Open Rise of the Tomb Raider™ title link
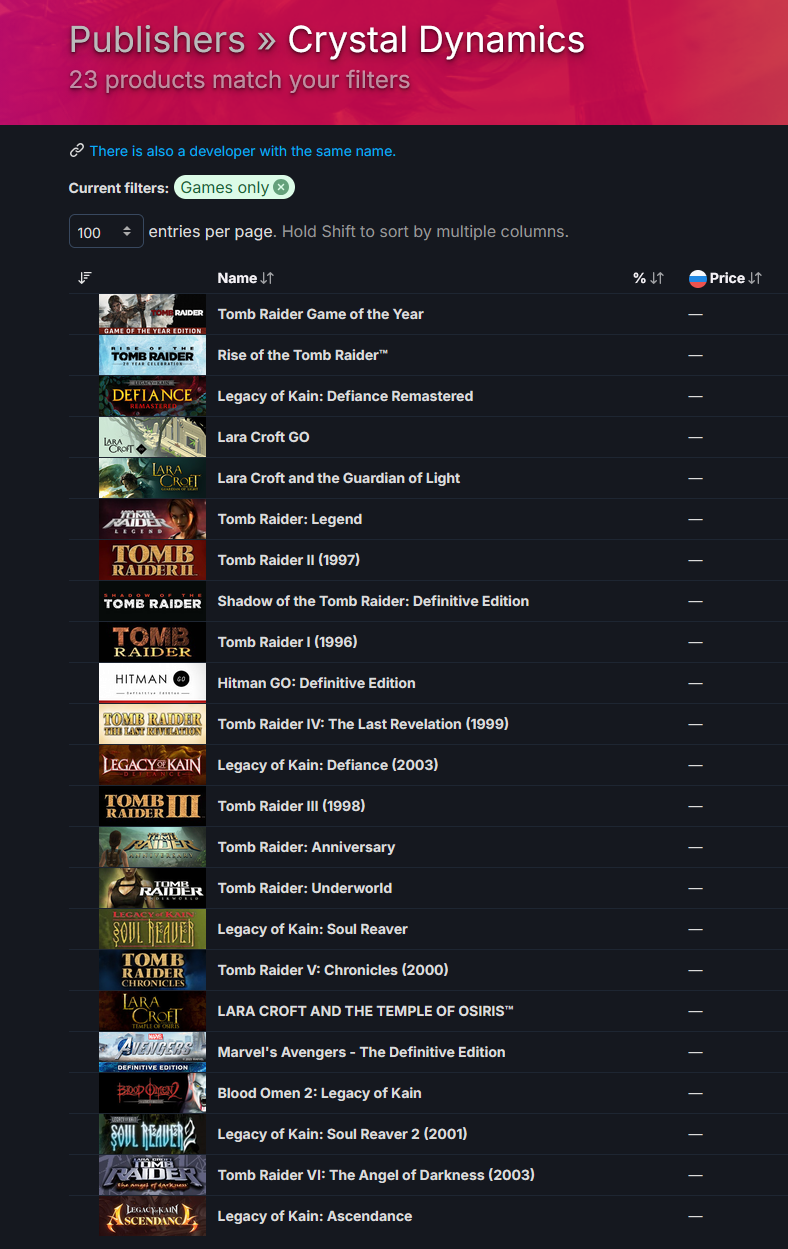This screenshot has height=1249, width=788. coord(303,355)
